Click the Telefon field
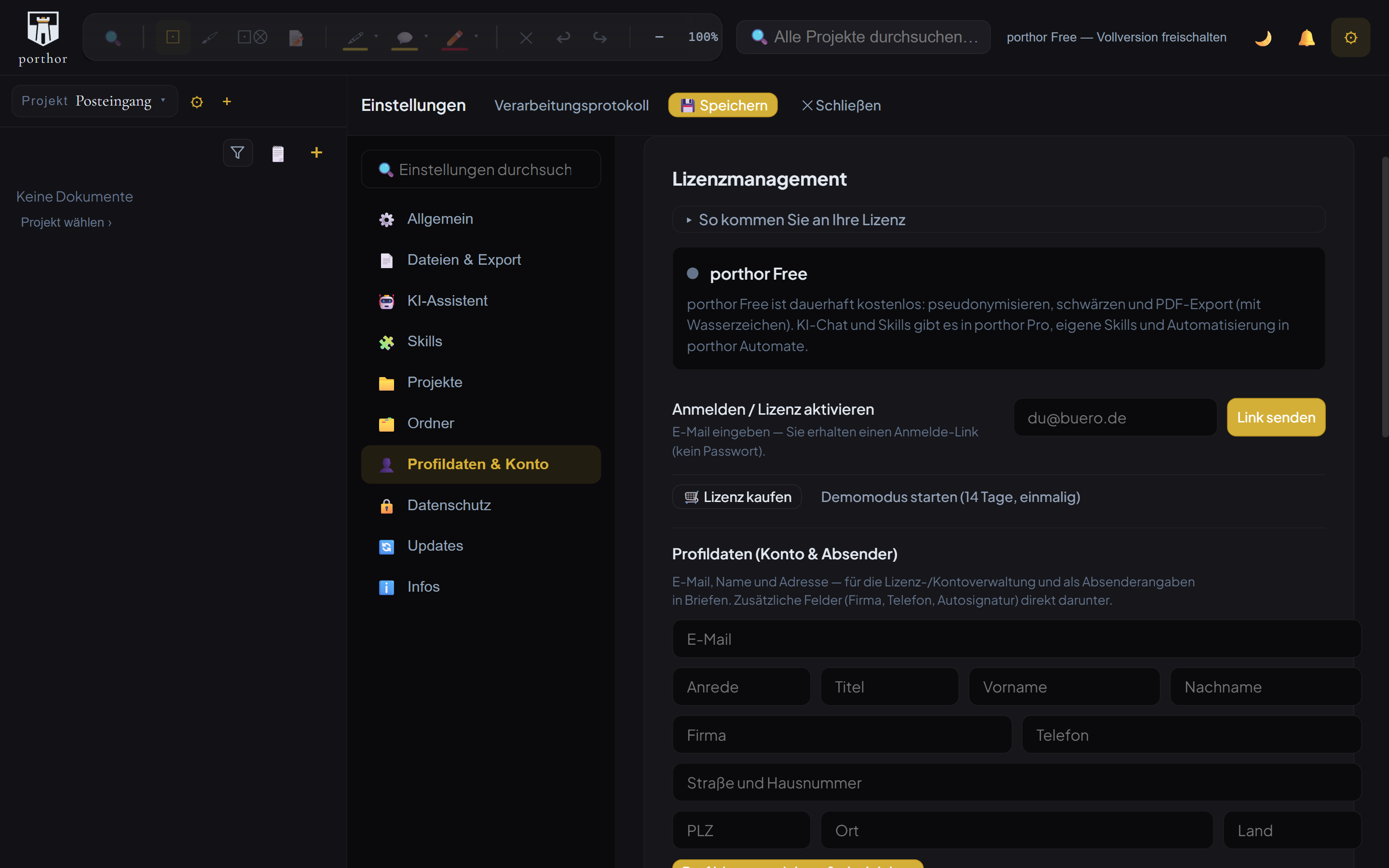The image size is (1389, 868). pos(1192,735)
